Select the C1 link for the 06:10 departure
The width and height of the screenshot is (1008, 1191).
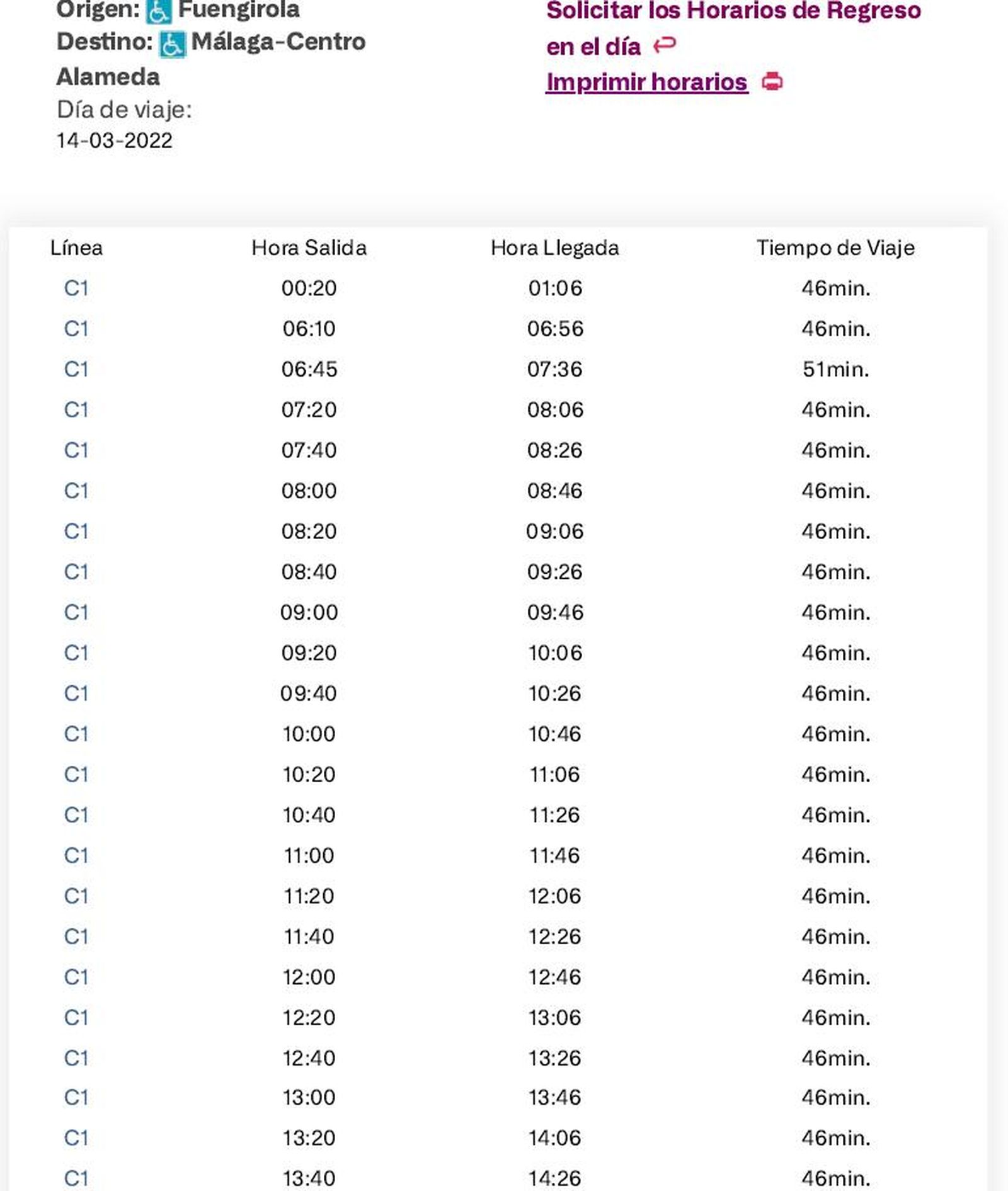coord(76,328)
